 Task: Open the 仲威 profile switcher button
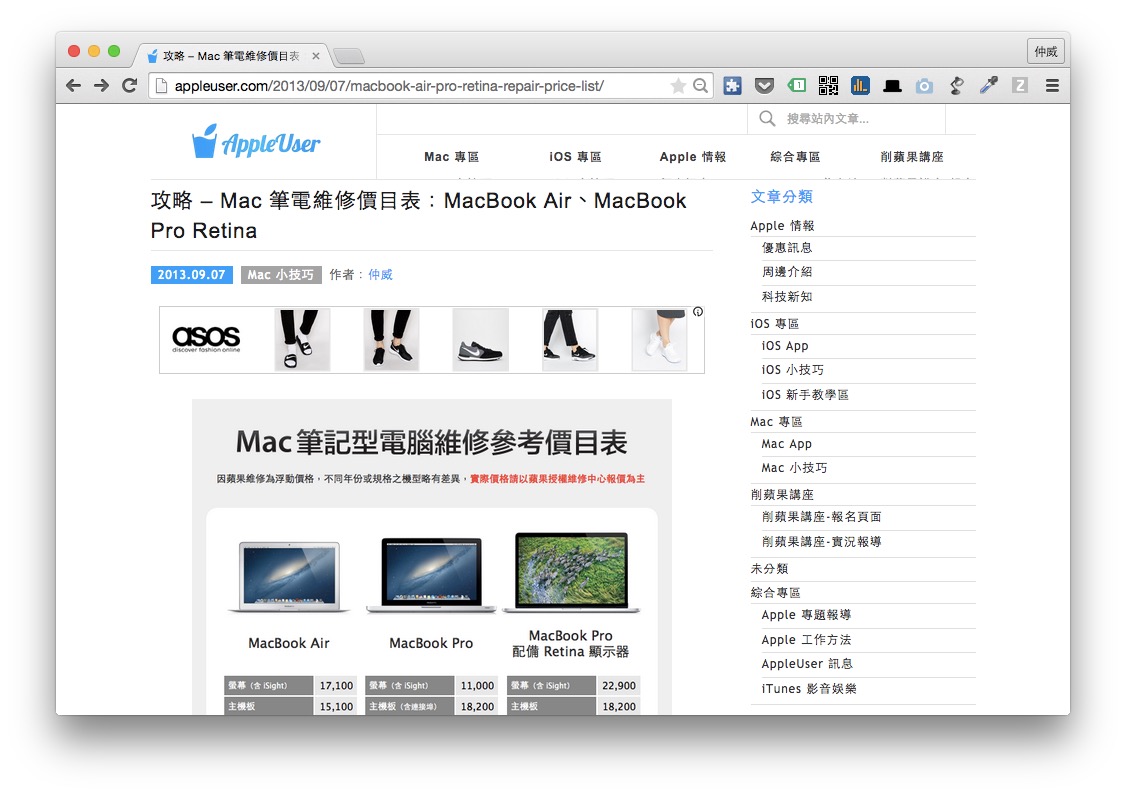[x=1045, y=51]
